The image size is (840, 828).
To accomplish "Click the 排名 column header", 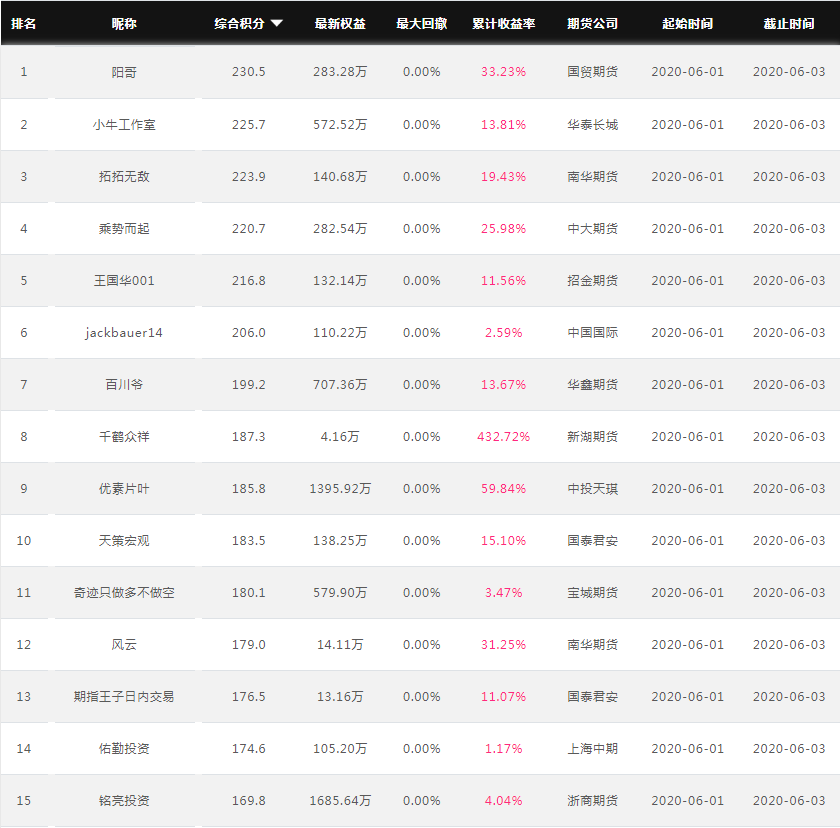I will [24, 24].
